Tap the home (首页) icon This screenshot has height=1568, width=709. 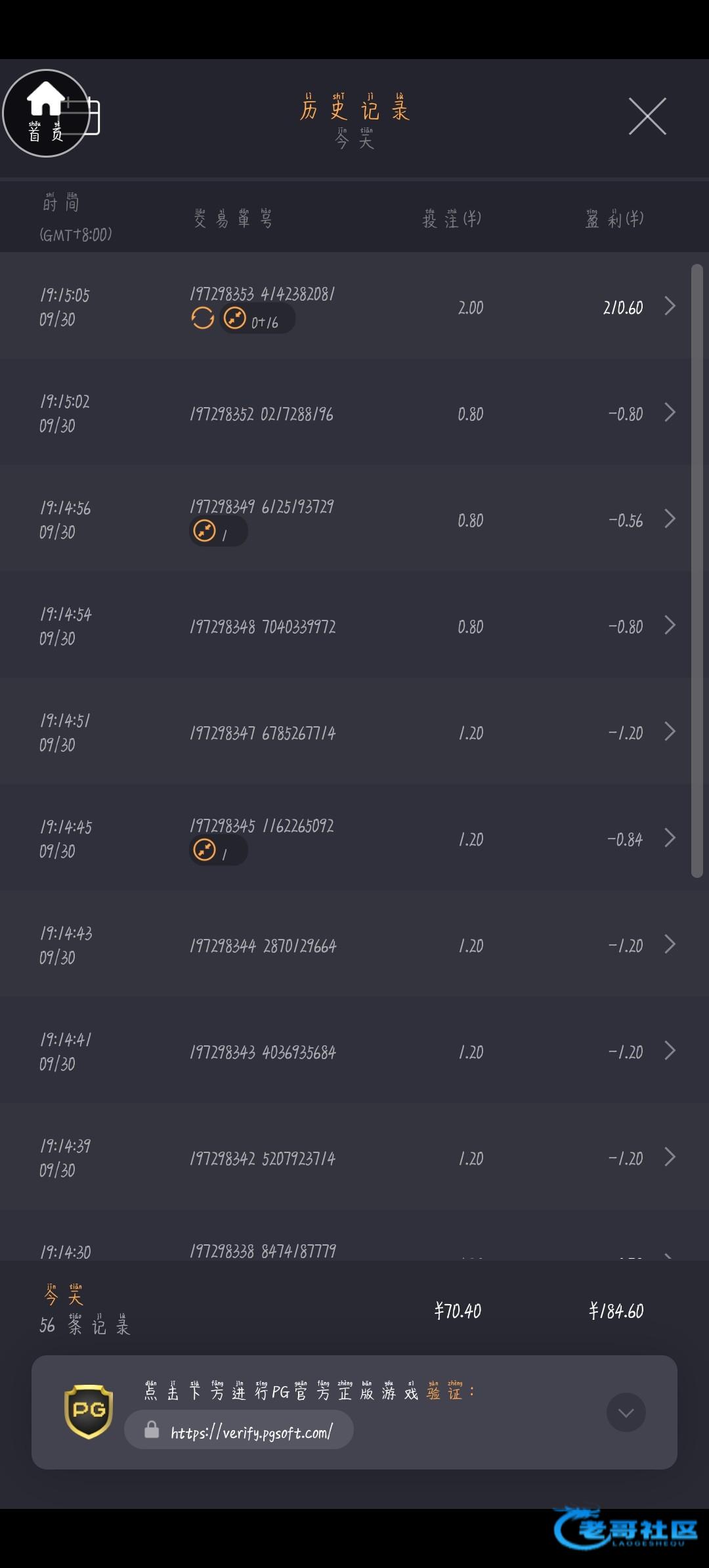(x=45, y=113)
